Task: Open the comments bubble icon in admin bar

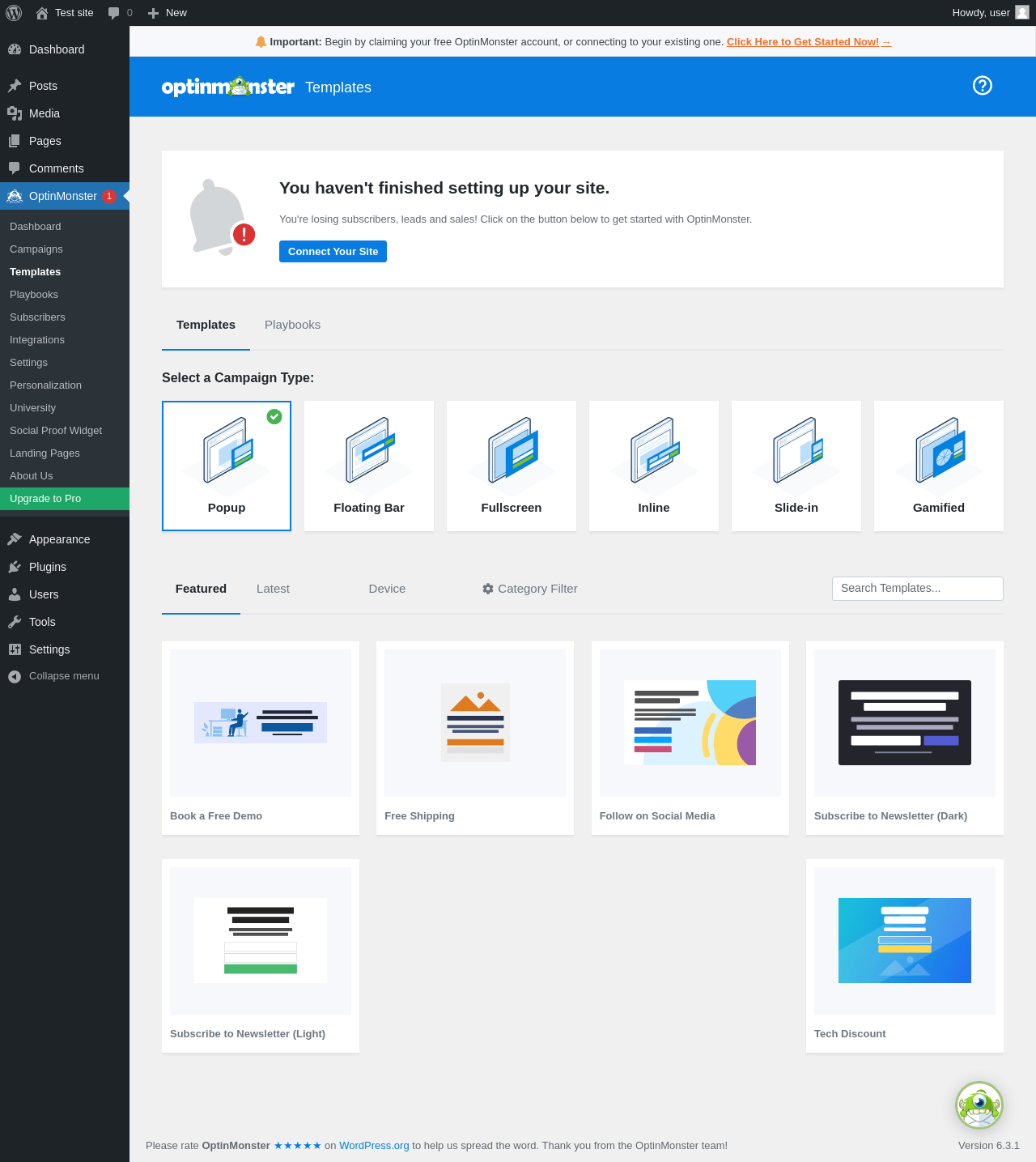Action: click(113, 13)
